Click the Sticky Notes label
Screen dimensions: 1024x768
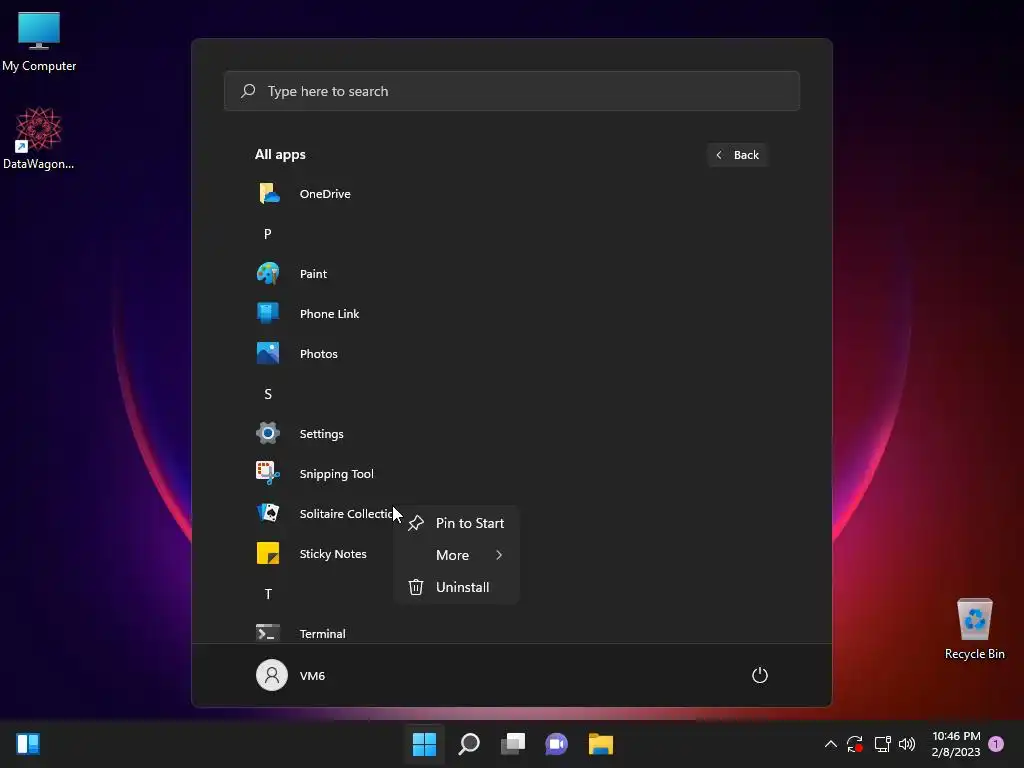333,554
